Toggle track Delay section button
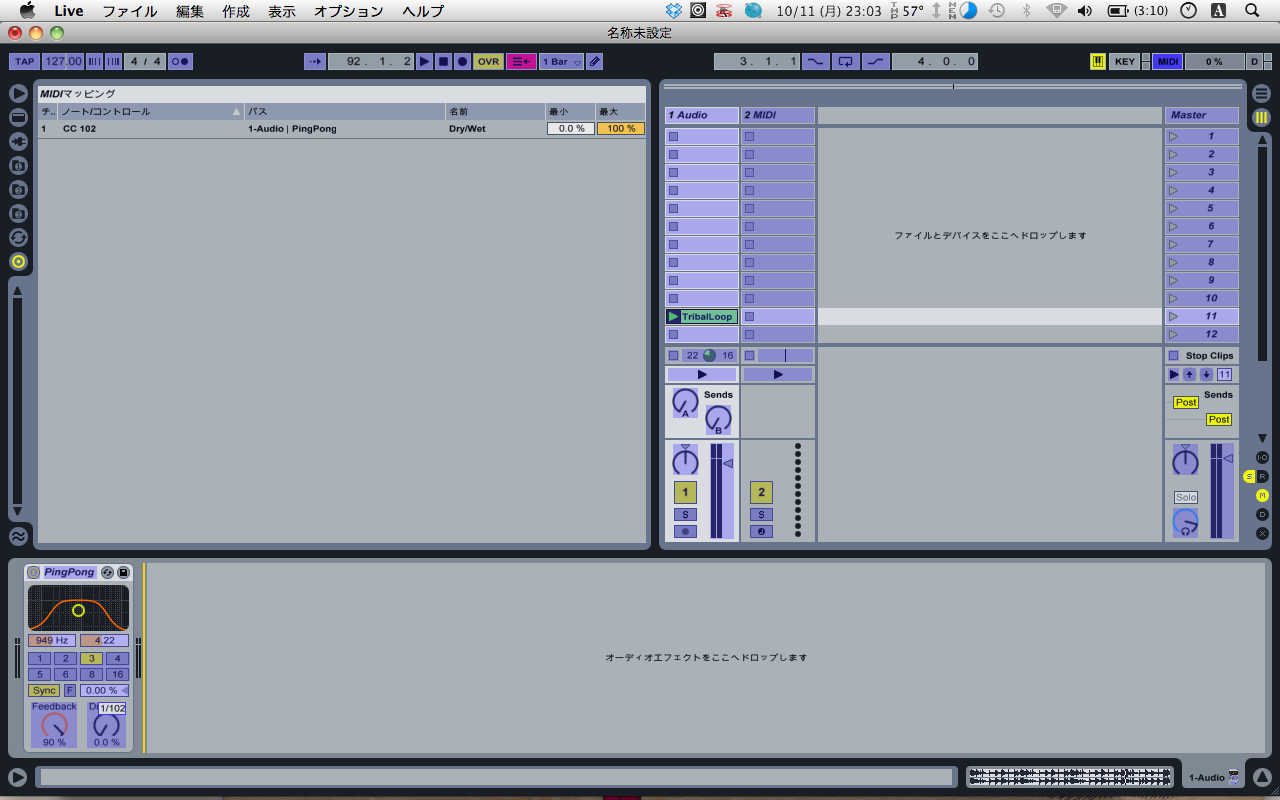Viewport: 1280px width, 800px height. point(1262,514)
